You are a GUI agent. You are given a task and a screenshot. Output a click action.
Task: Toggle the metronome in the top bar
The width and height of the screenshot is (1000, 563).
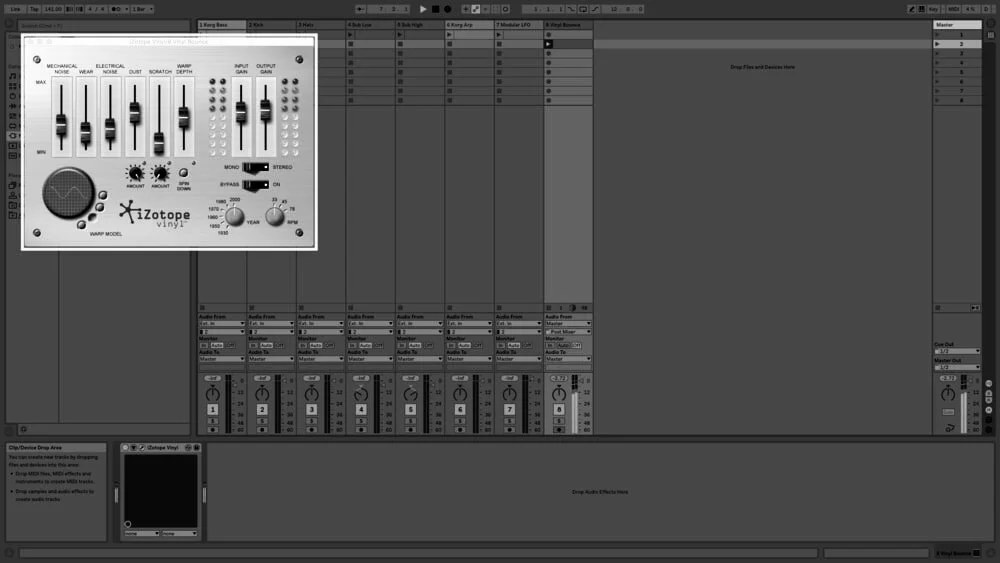(117, 9)
